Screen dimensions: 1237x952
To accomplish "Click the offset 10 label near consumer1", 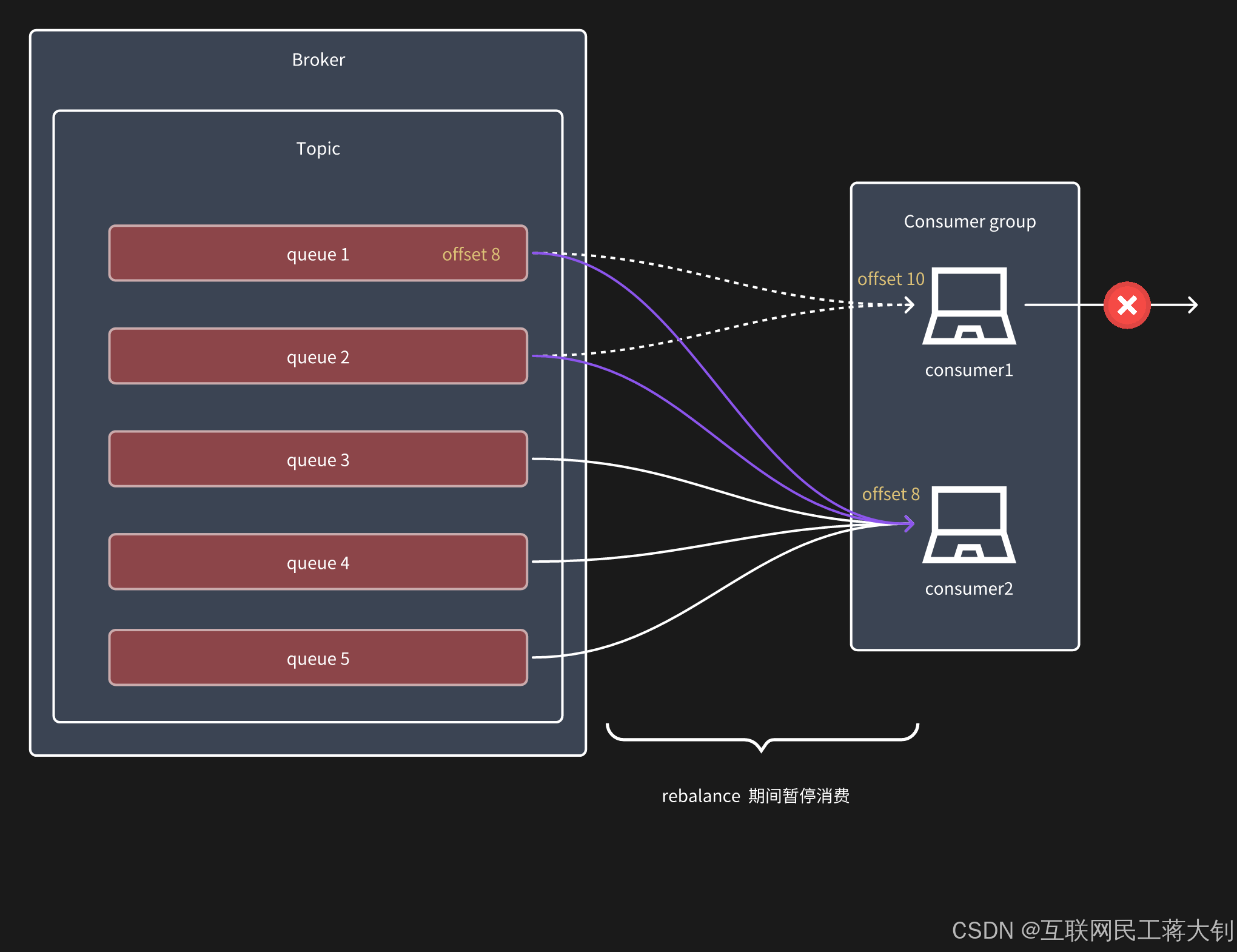I will [890, 279].
